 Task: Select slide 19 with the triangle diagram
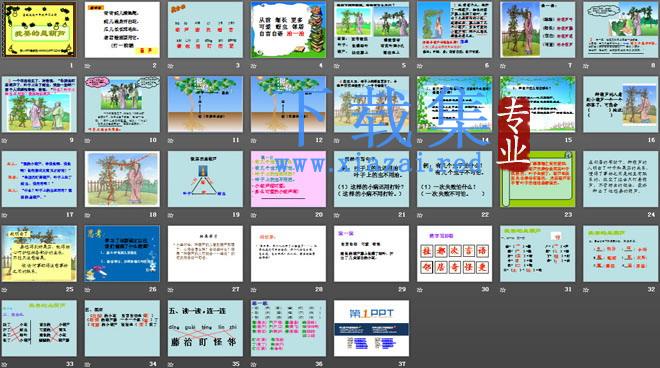point(205,179)
